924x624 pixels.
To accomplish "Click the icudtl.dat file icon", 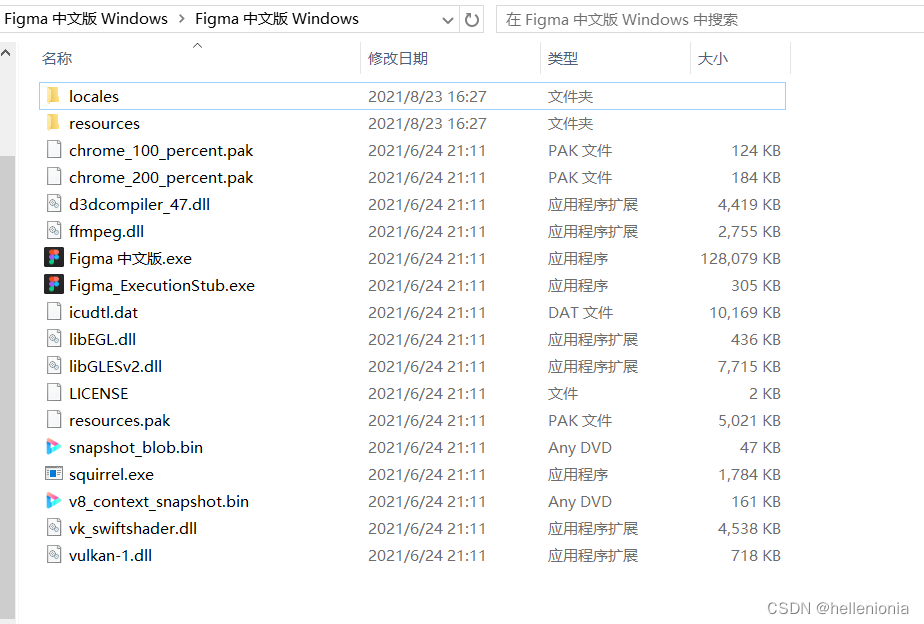I will pyautogui.click(x=54, y=312).
